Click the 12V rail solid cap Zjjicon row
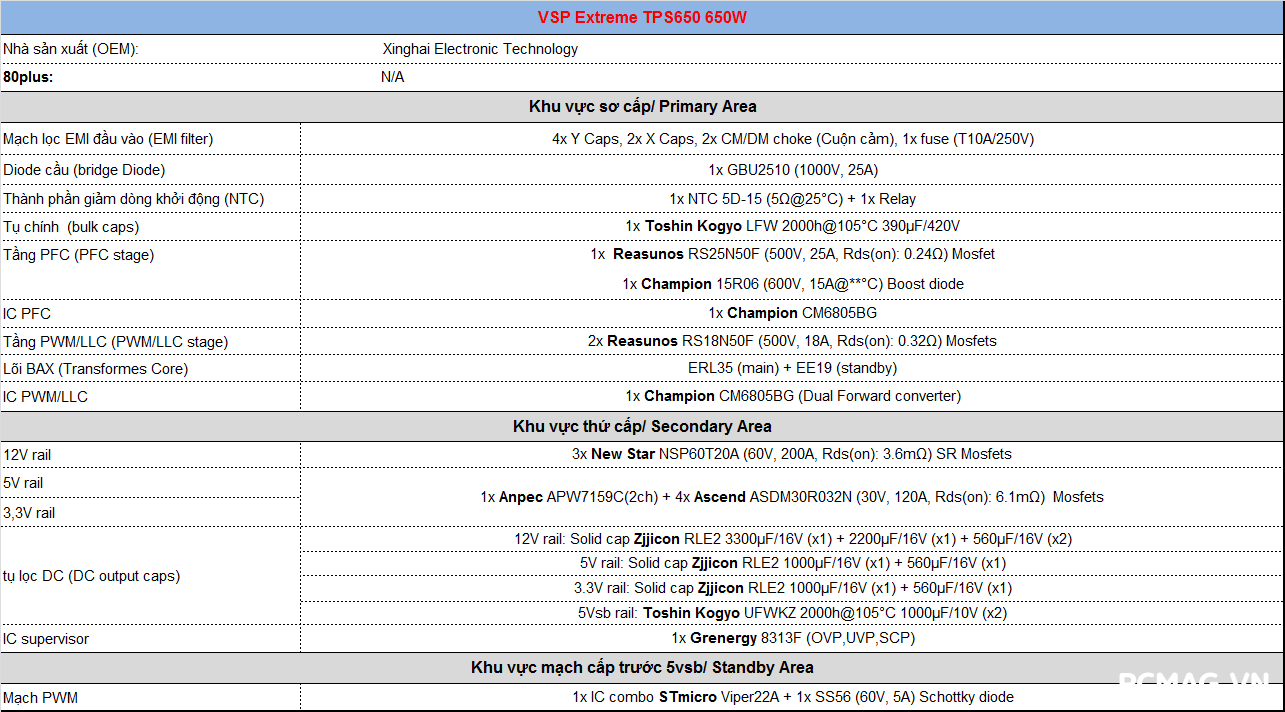Viewport: 1285px width, 712px height. coord(792,539)
